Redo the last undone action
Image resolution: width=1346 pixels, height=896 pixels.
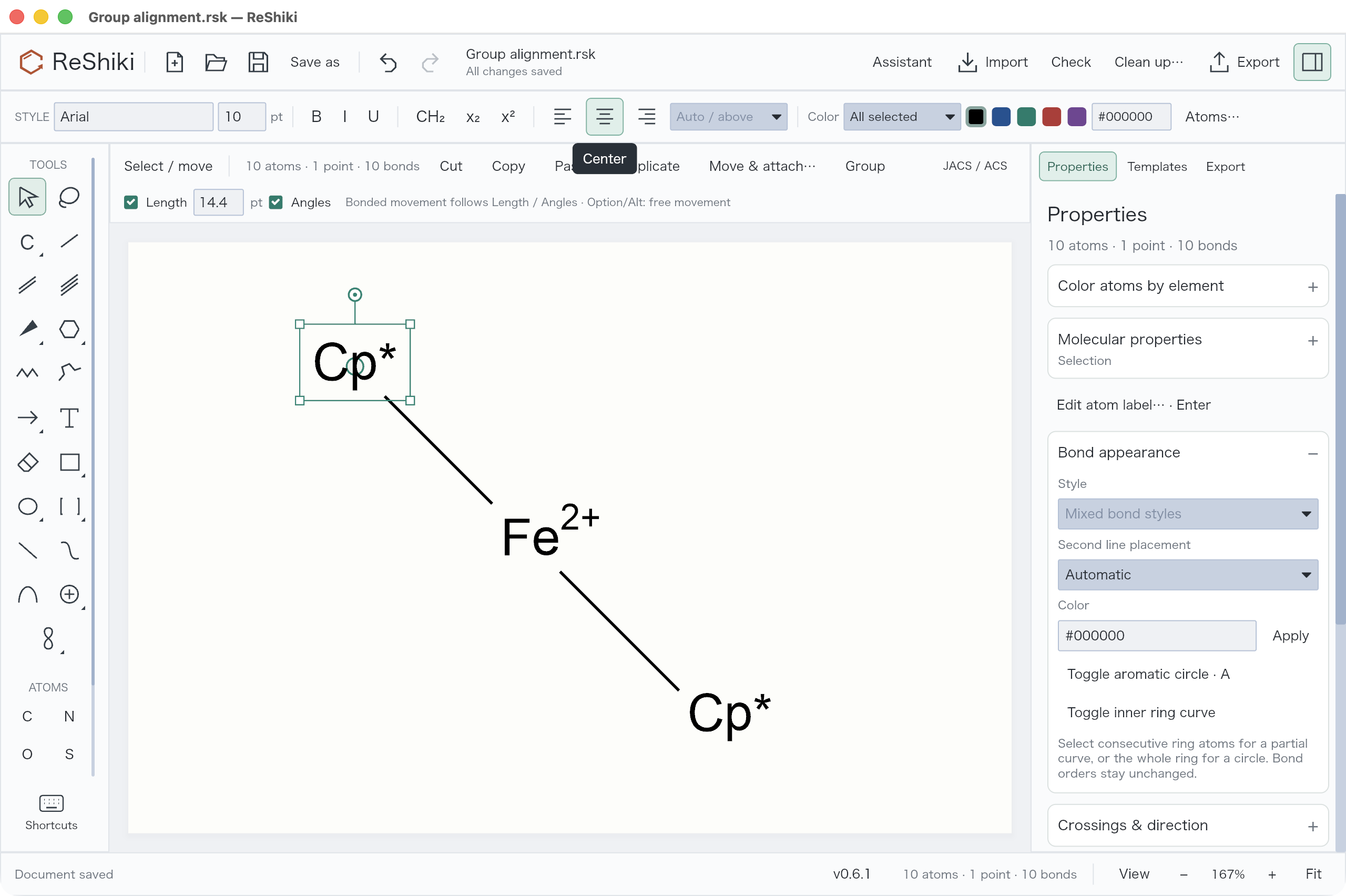pos(430,62)
